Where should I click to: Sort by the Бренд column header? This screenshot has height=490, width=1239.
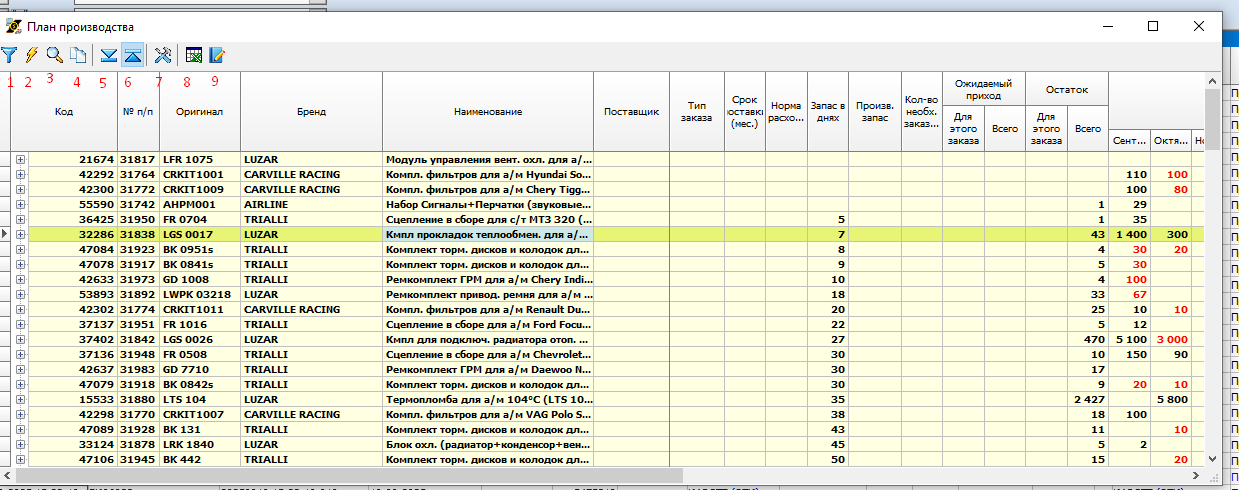(x=311, y=112)
